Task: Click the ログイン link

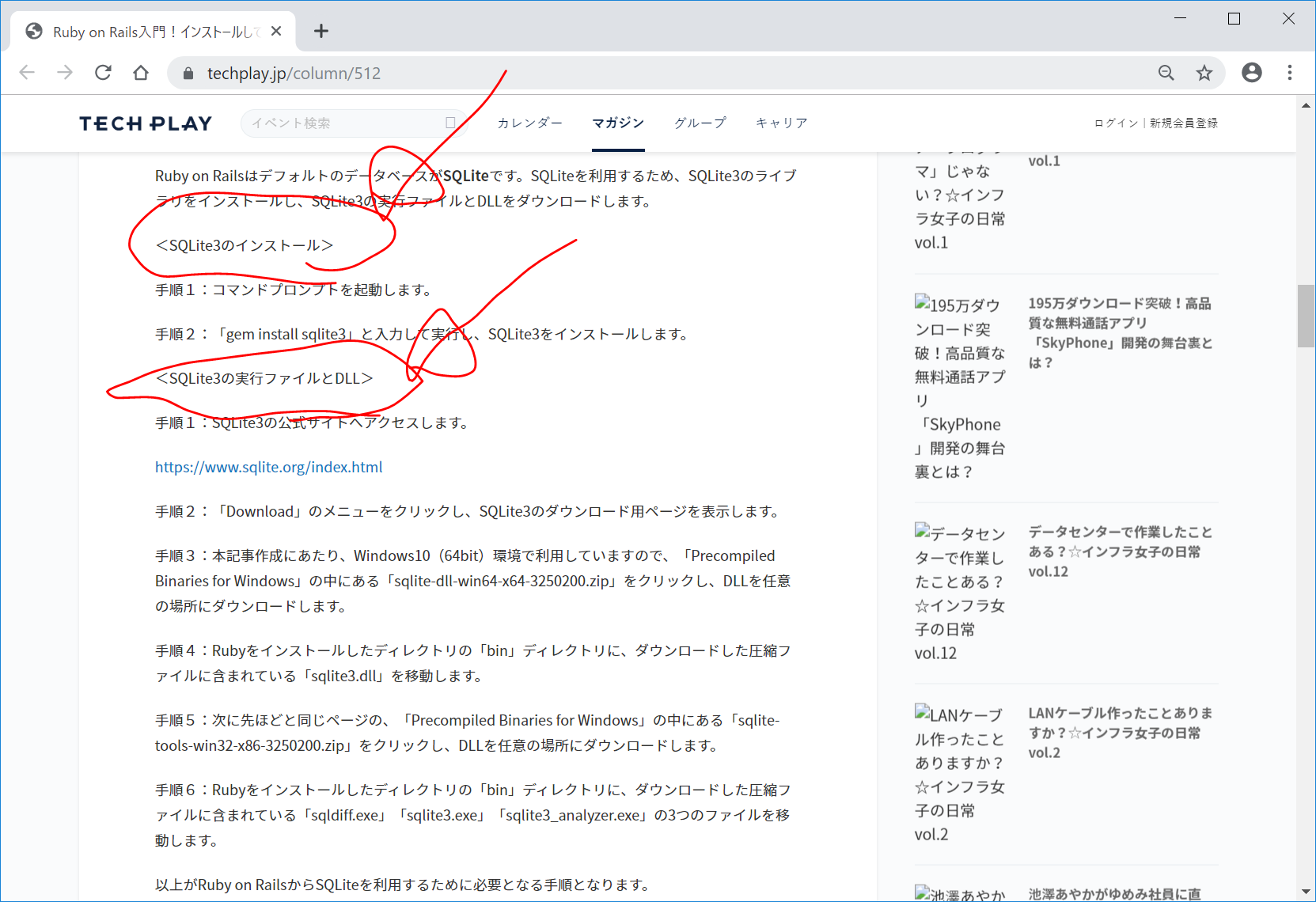Action: coord(1116,123)
